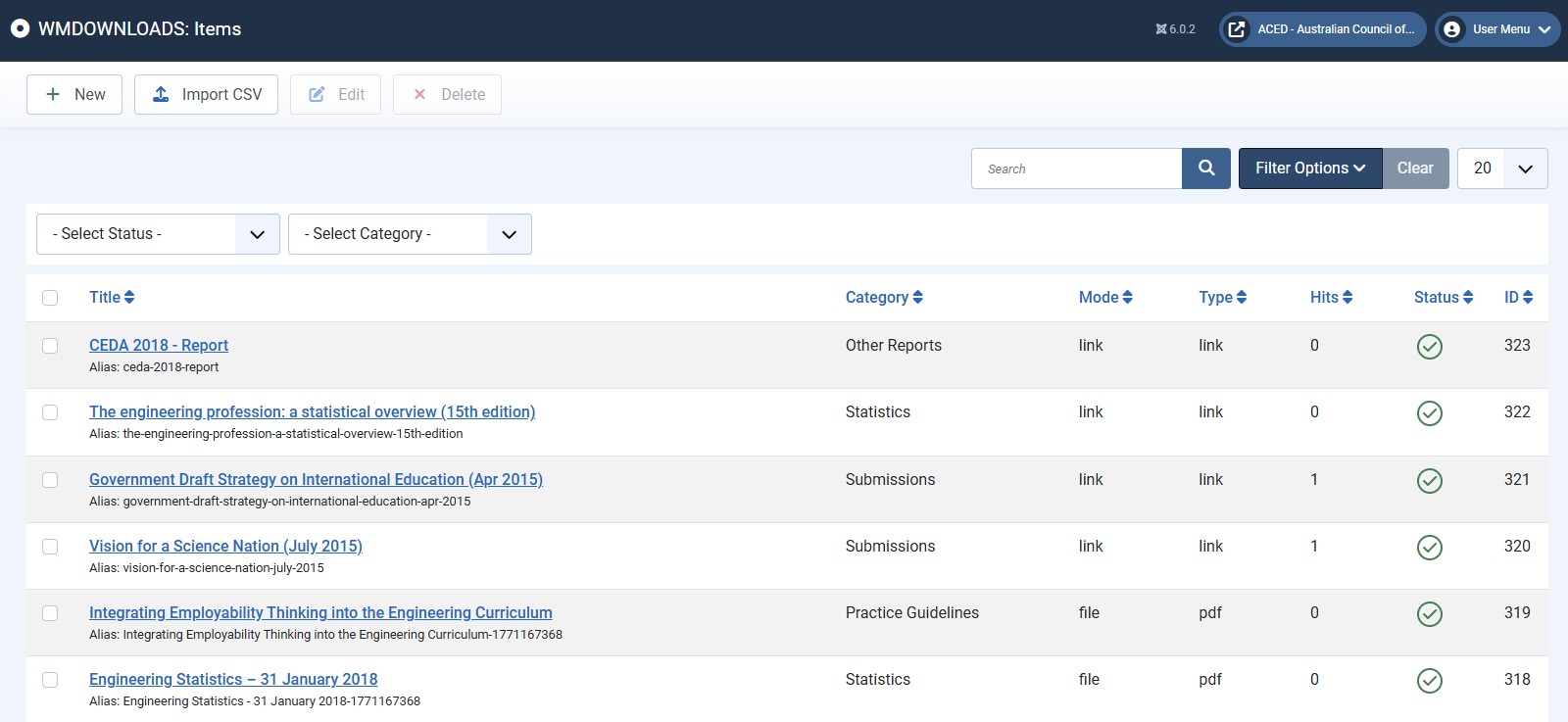Viewport: 1568px width, 722px height.
Task: Toggle published status for item ID 319
Action: pos(1430,614)
